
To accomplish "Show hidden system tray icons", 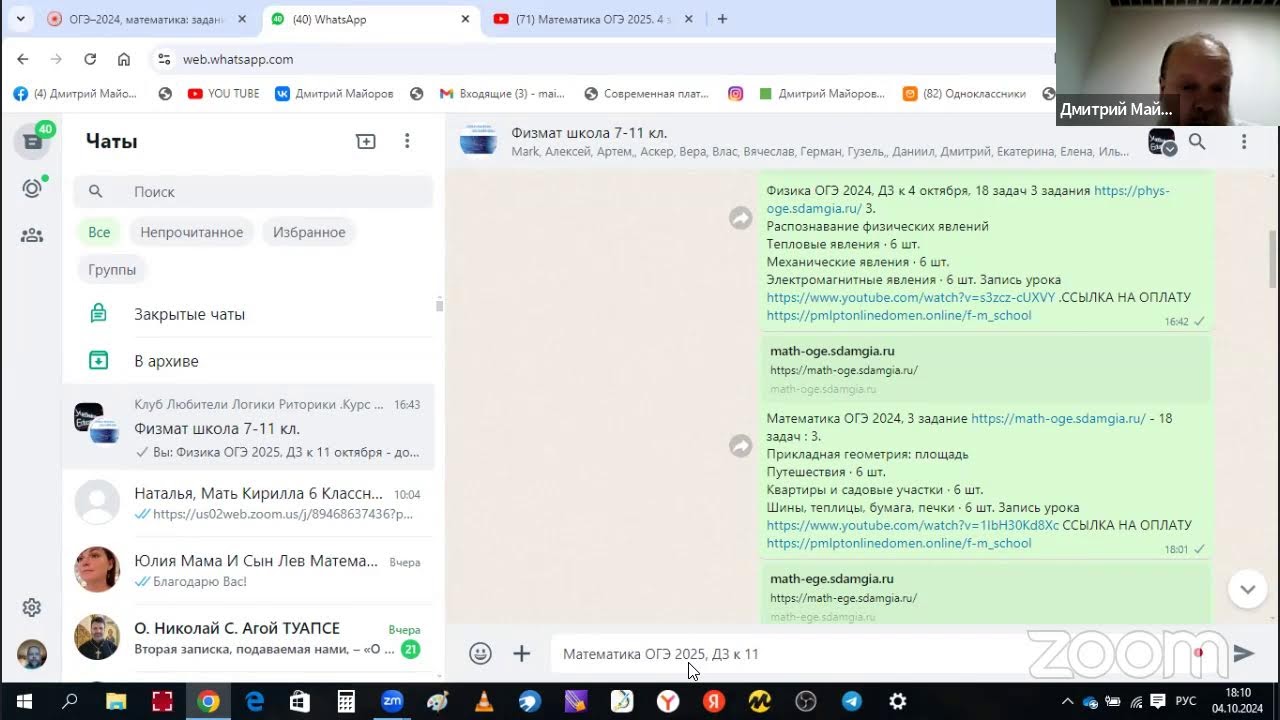I will (1067, 702).
